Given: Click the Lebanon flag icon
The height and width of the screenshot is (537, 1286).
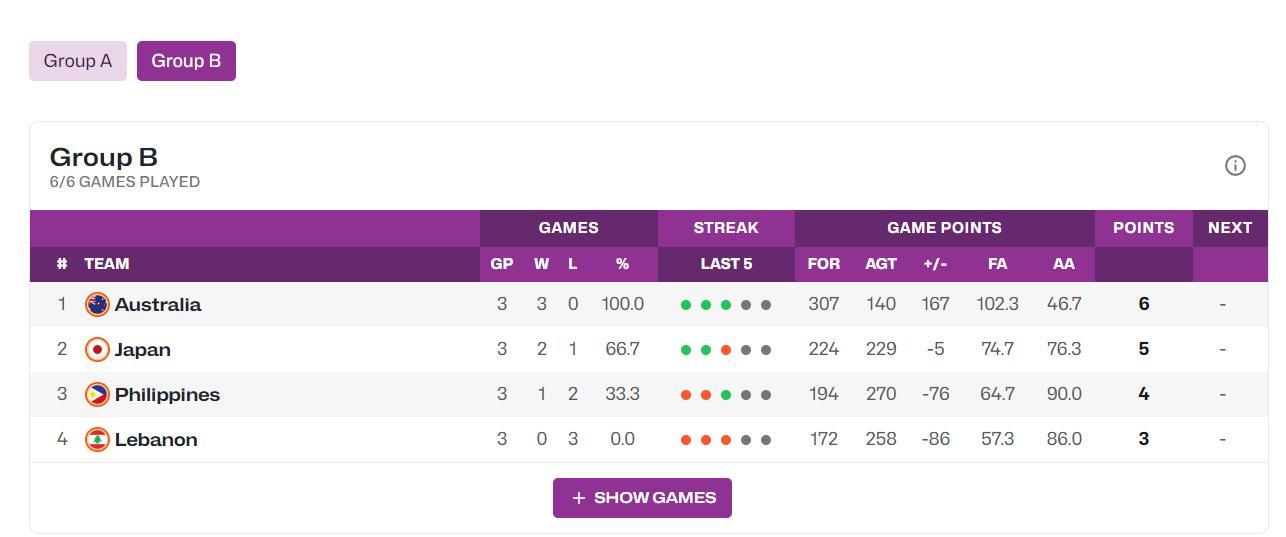Looking at the screenshot, I should click(97, 440).
